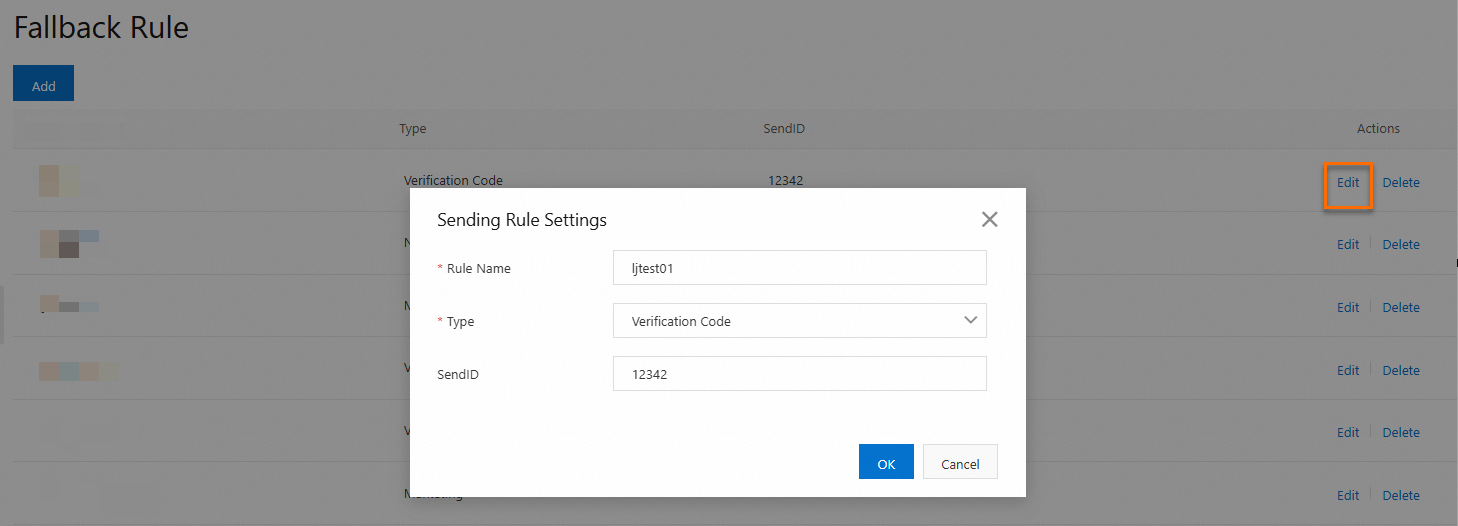Cancel the rule settings dialog

click(960, 463)
